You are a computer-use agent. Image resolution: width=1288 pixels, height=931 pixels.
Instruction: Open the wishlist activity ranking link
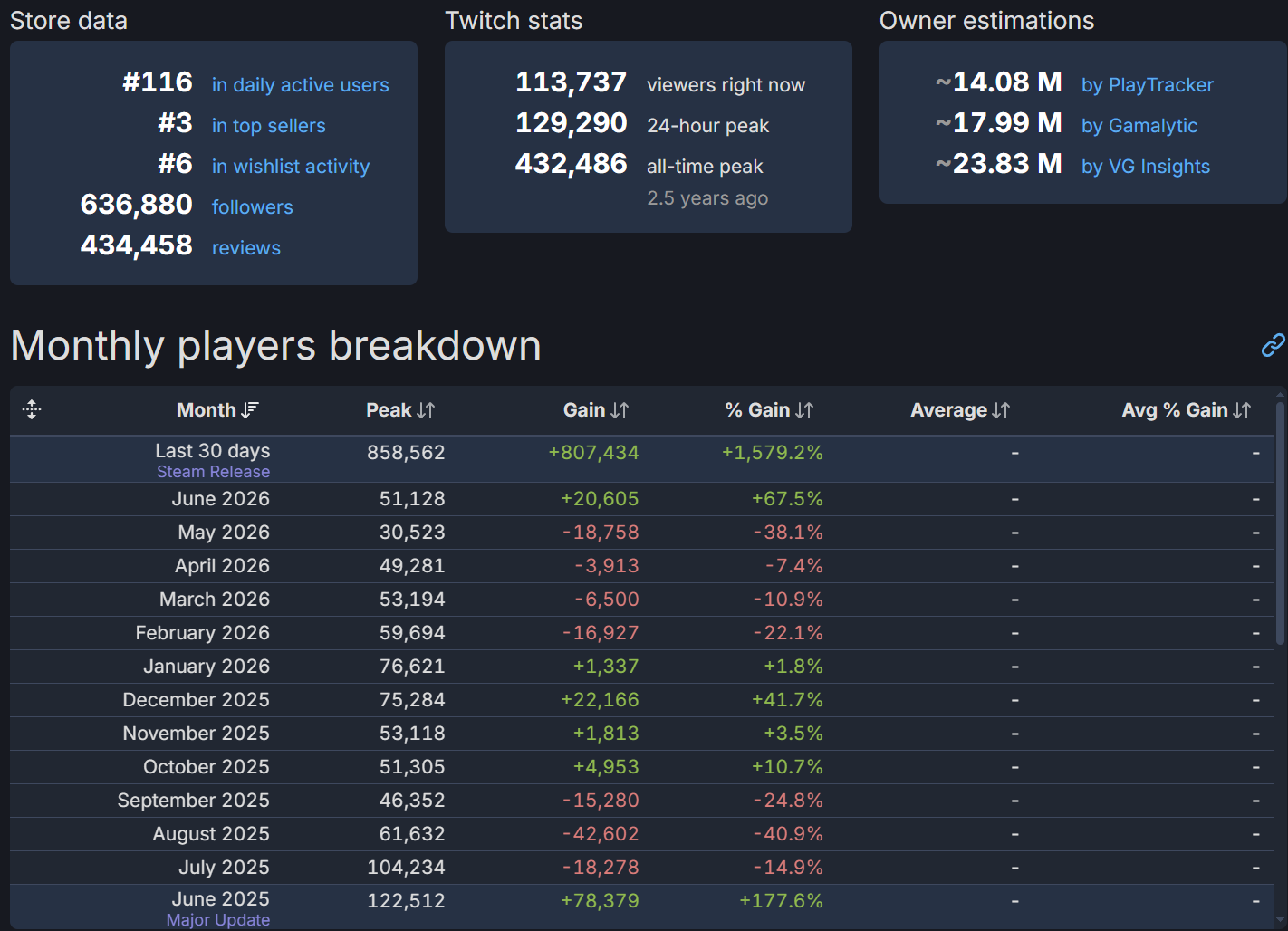click(291, 167)
